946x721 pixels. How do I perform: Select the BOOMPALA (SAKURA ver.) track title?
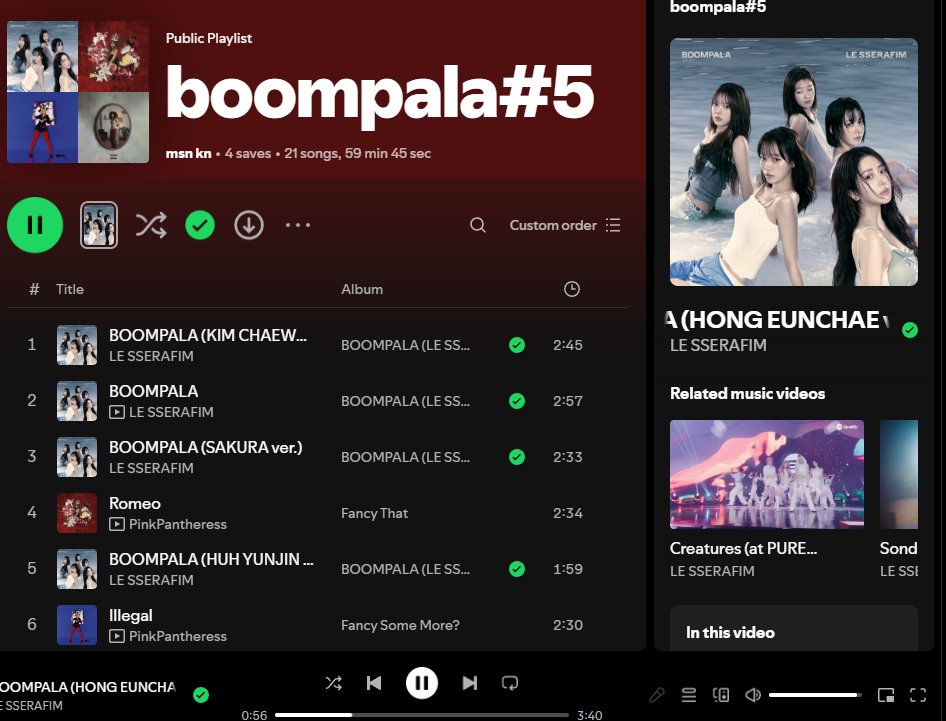(206, 447)
